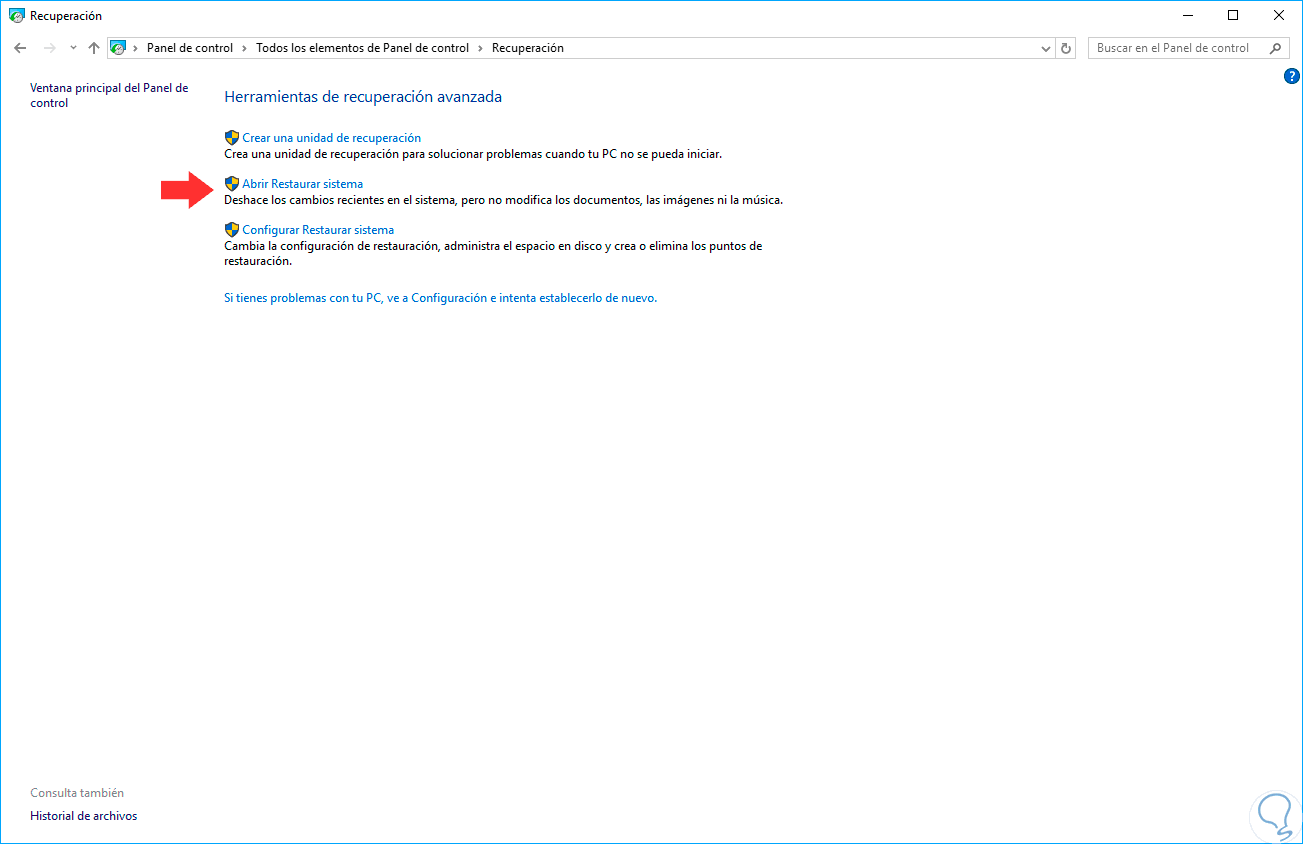Click description starting Cambia la configuración de restauración
This screenshot has height=844, width=1303.
point(493,253)
